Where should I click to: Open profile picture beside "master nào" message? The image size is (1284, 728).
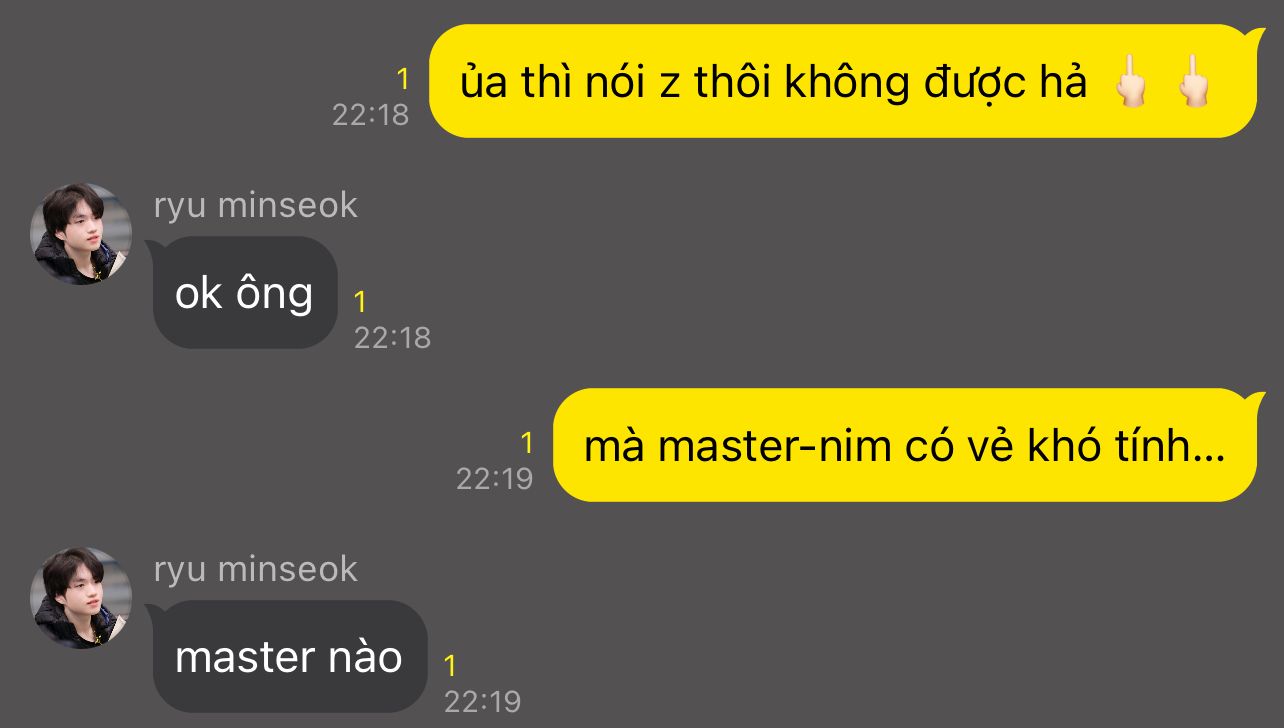pyautogui.click(x=81, y=598)
